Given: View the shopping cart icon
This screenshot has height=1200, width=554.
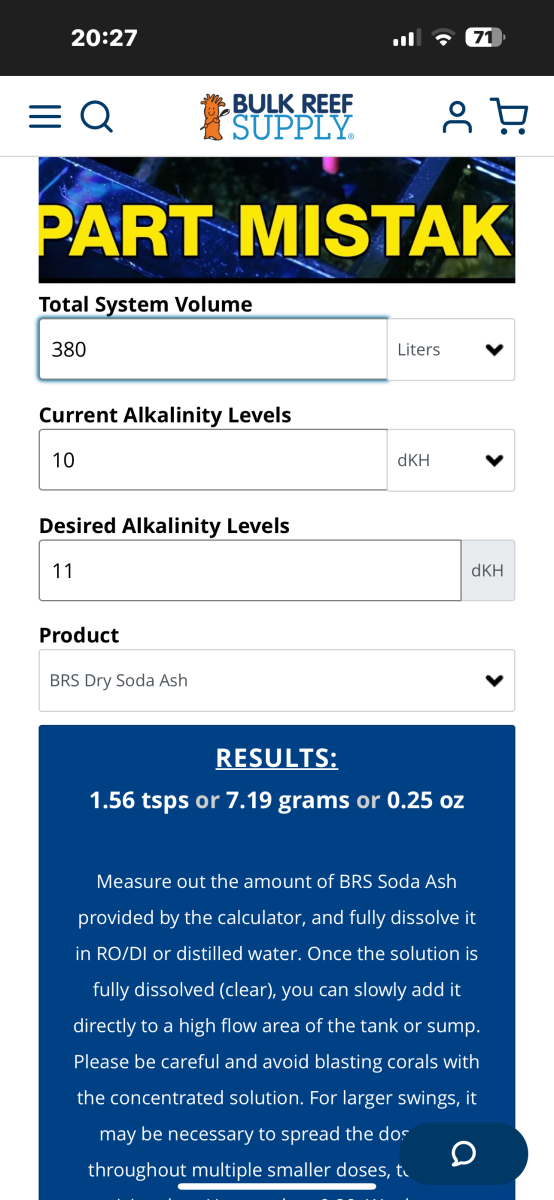Looking at the screenshot, I should click(510, 116).
